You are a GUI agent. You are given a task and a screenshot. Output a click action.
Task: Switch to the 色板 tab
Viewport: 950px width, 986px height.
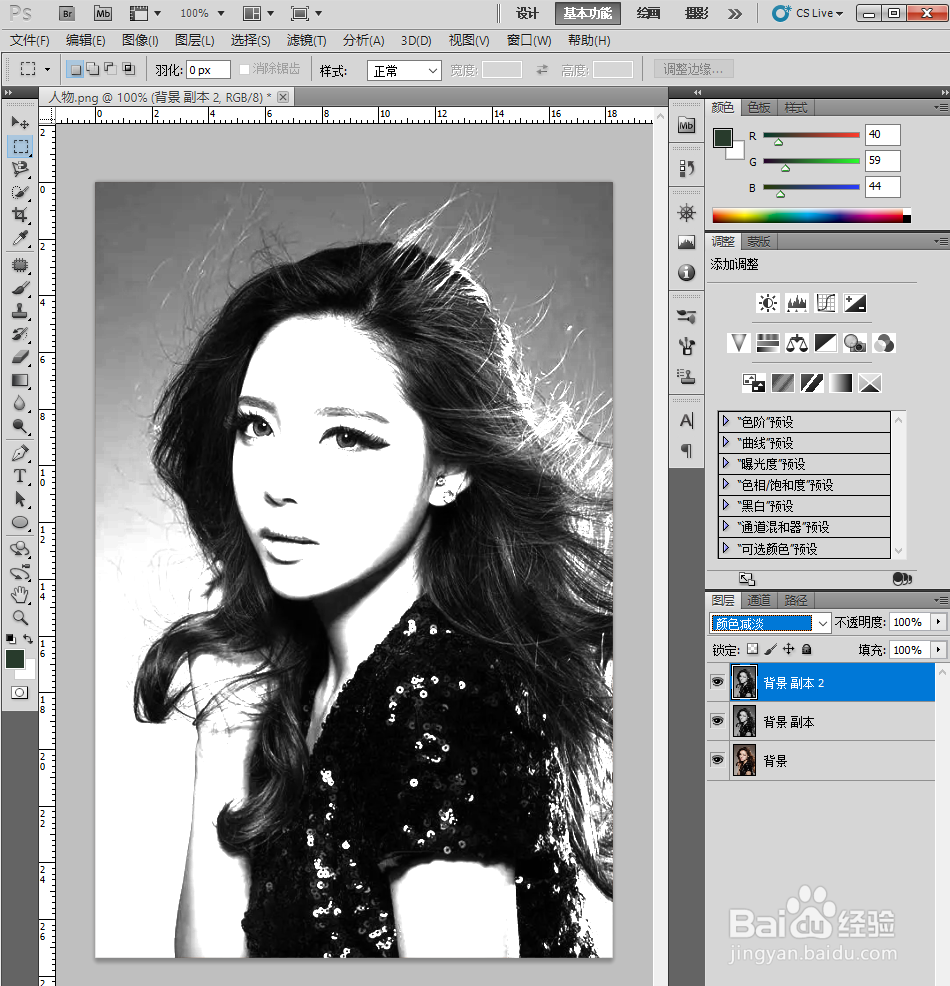coord(759,108)
